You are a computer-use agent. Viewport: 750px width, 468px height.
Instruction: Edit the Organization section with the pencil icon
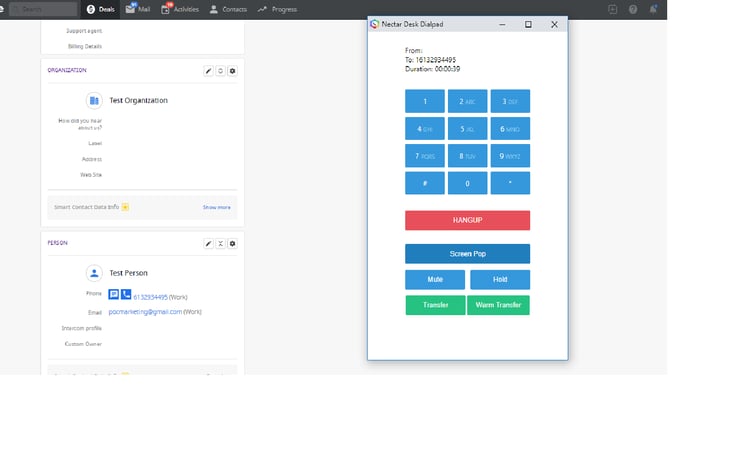[x=209, y=71]
